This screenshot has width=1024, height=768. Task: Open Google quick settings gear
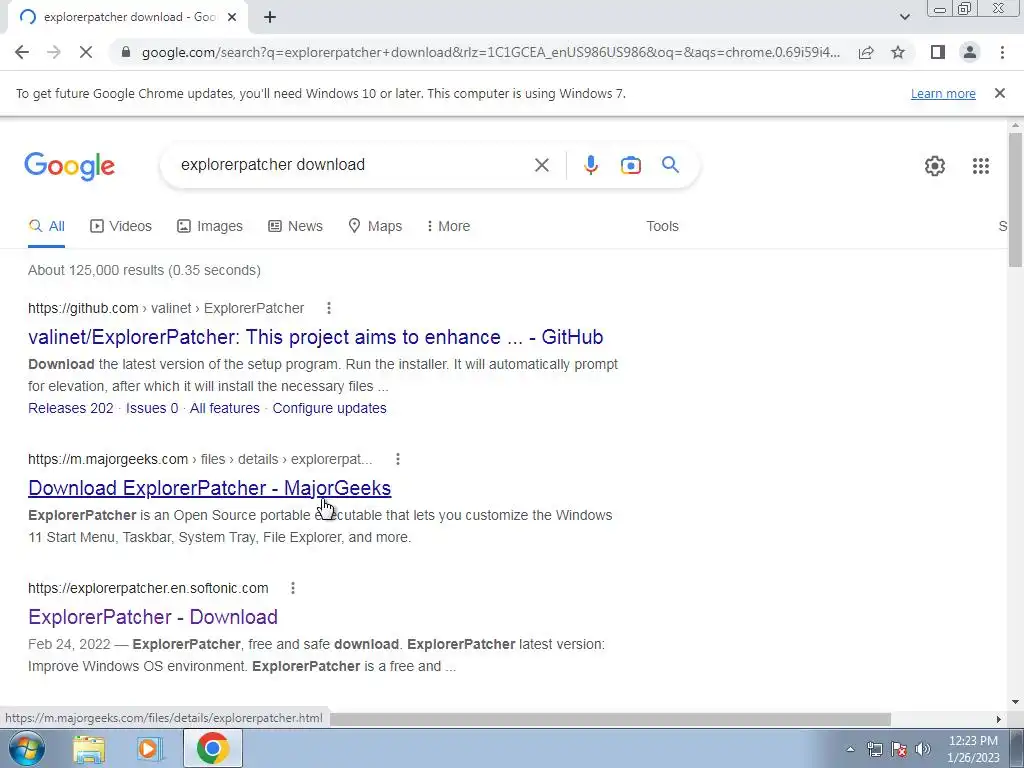935,166
